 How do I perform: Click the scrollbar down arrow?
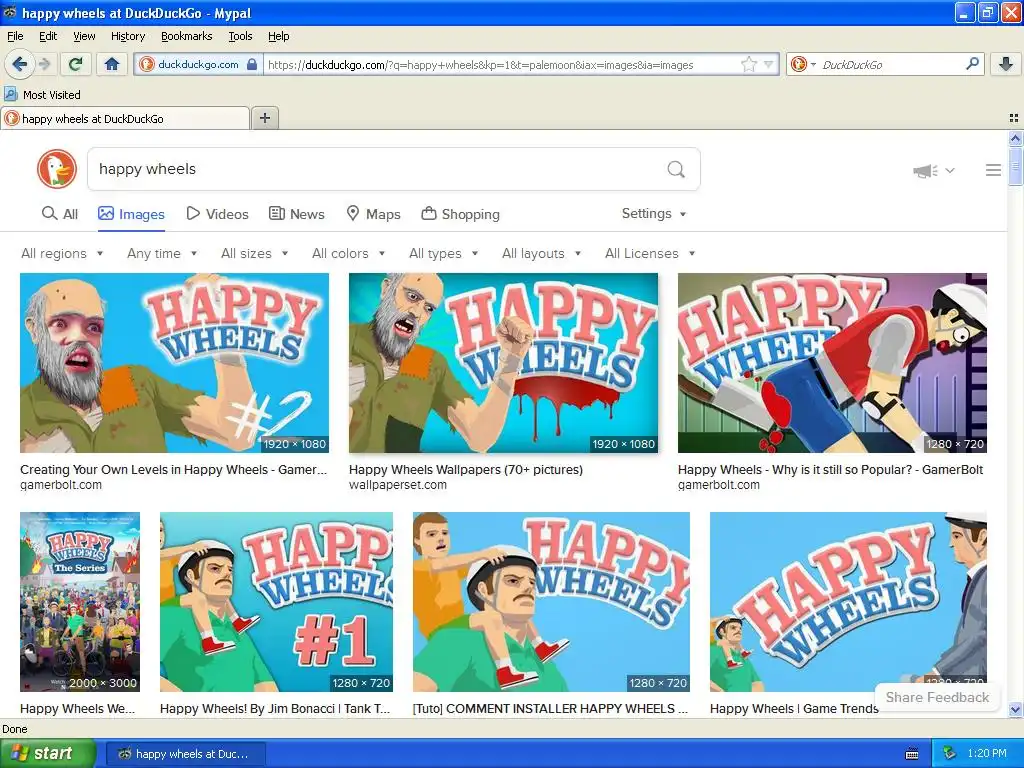[1015, 709]
